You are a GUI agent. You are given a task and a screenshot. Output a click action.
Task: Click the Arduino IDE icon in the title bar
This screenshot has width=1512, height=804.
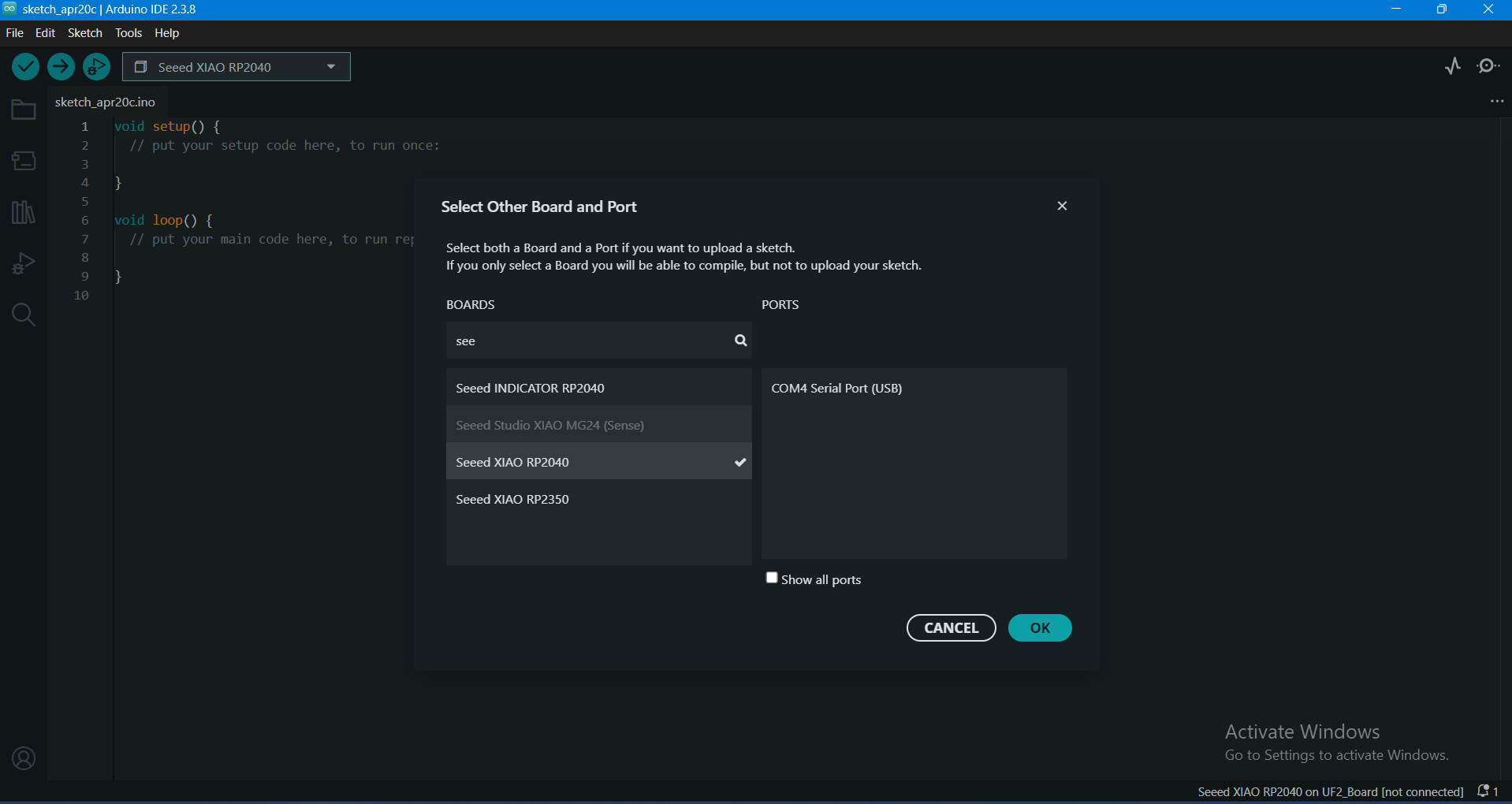coord(9,9)
